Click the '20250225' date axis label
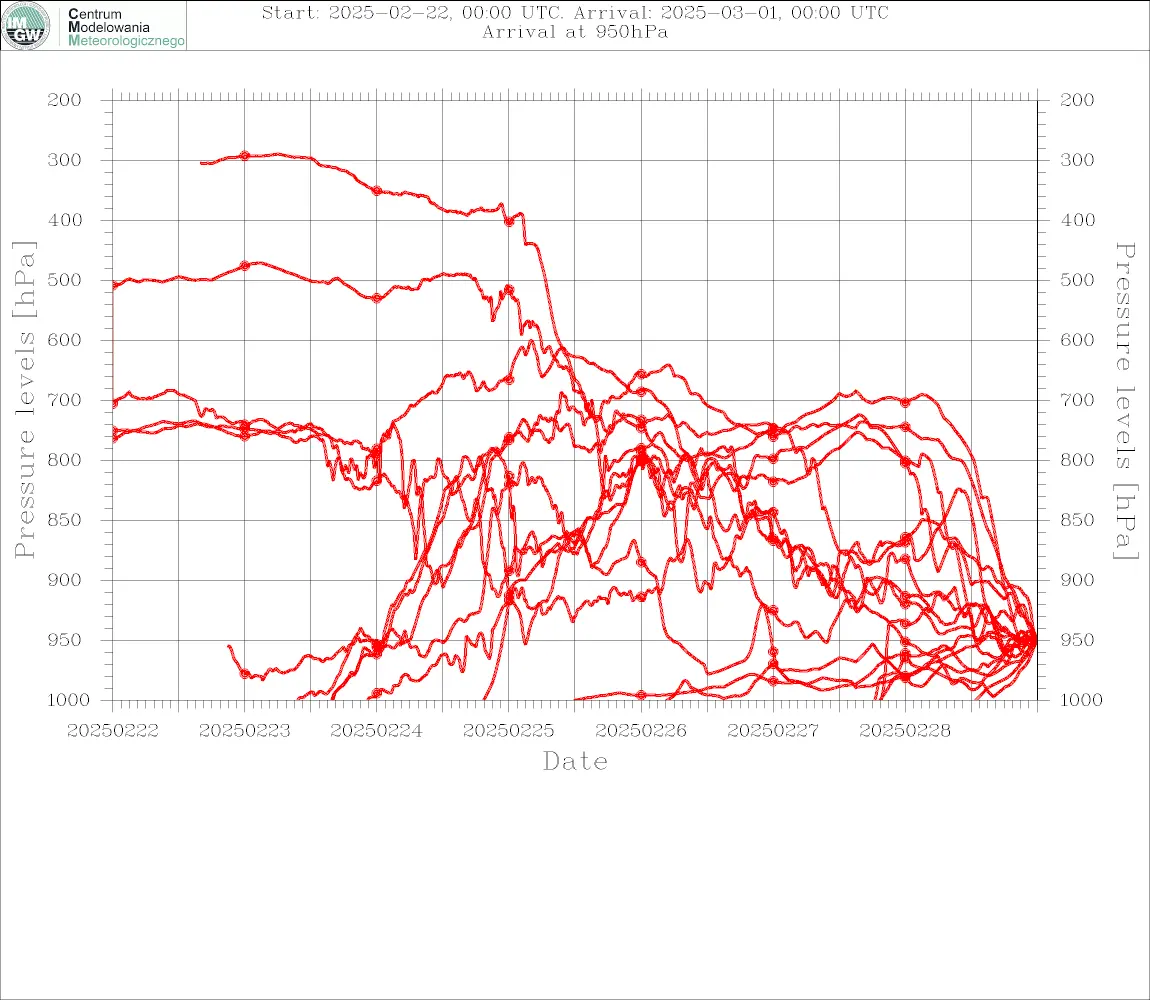This screenshot has width=1150, height=1000. [x=509, y=731]
